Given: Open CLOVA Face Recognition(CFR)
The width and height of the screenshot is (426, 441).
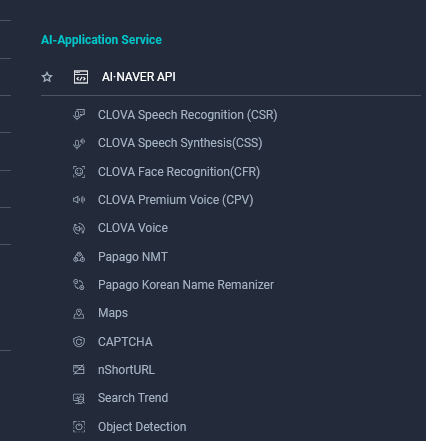Looking at the screenshot, I should click(x=179, y=172).
